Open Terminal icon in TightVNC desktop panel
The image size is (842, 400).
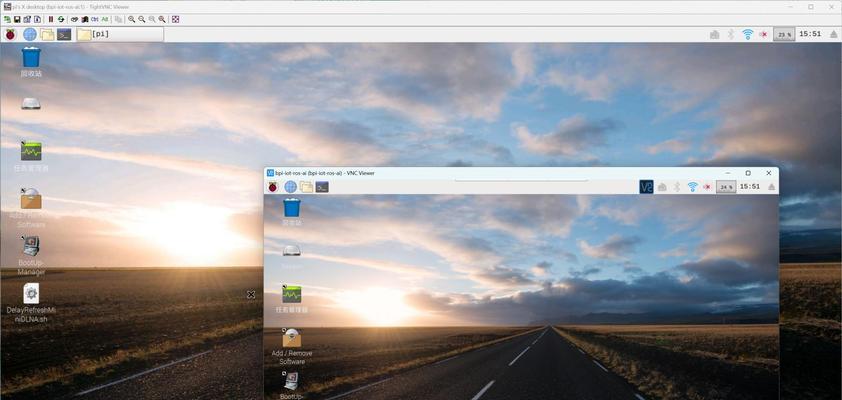coord(64,34)
